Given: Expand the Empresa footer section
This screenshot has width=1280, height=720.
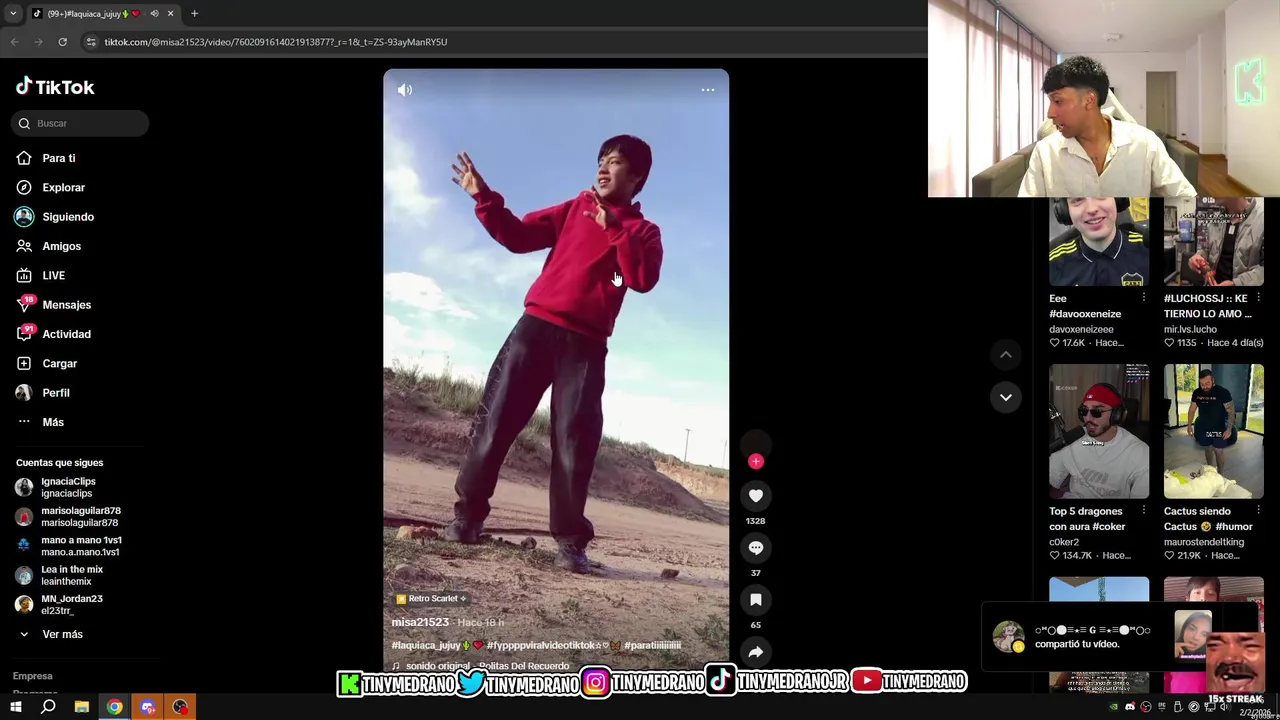Looking at the screenshot, I should point(32,676).
